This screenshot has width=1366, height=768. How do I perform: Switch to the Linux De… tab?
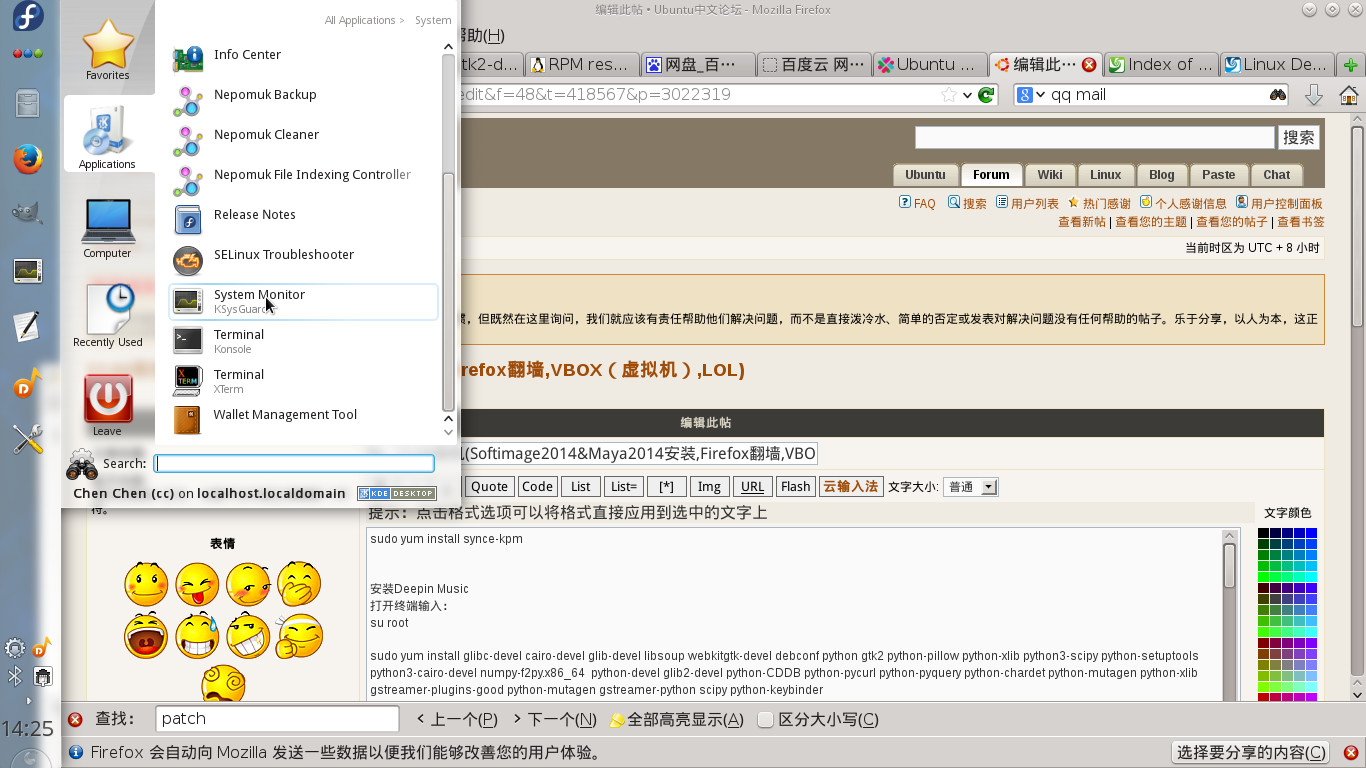(1277, 64)
